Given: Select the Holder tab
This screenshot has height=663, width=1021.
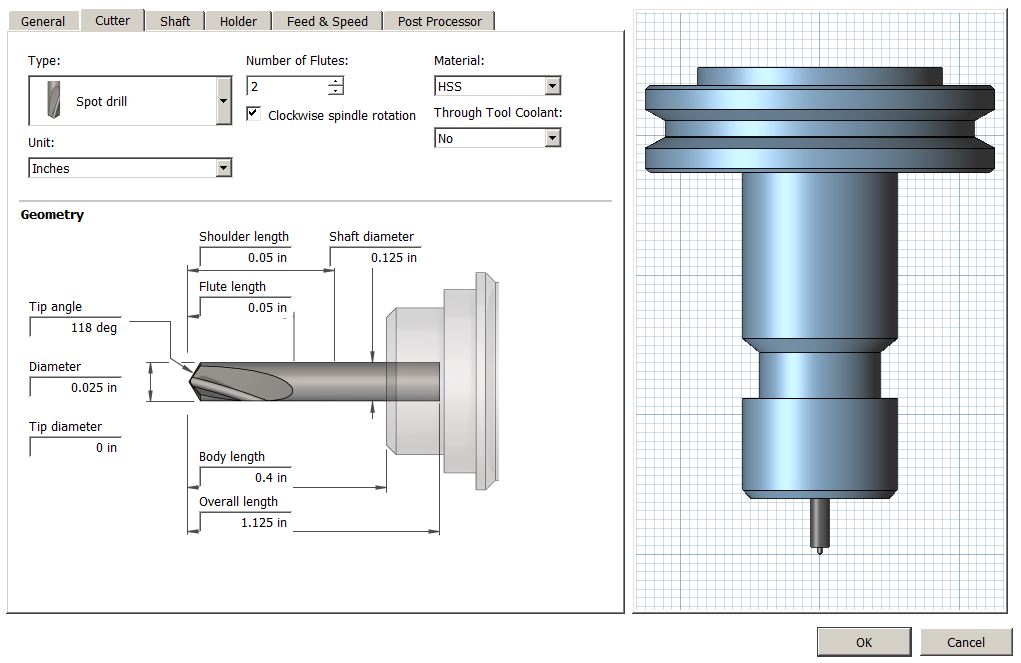Looking at the screenshot, I should [x=238, y=21].
